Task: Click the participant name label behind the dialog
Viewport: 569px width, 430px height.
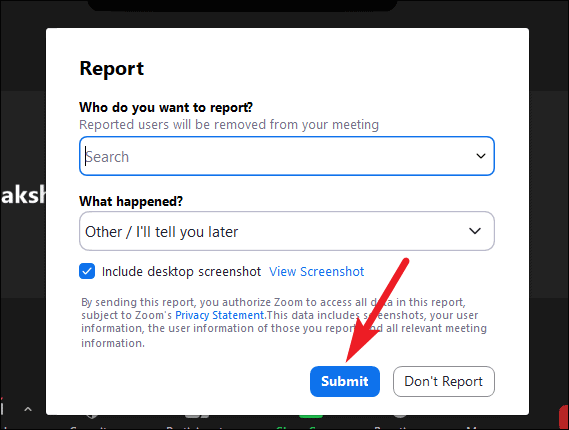Action: coord(23,195)
